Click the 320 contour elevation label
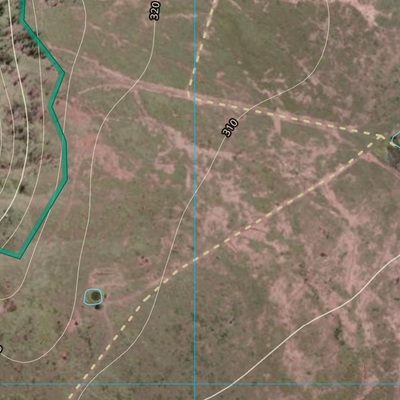The width and height of the screenshot is (400, 400). [155, 10]
